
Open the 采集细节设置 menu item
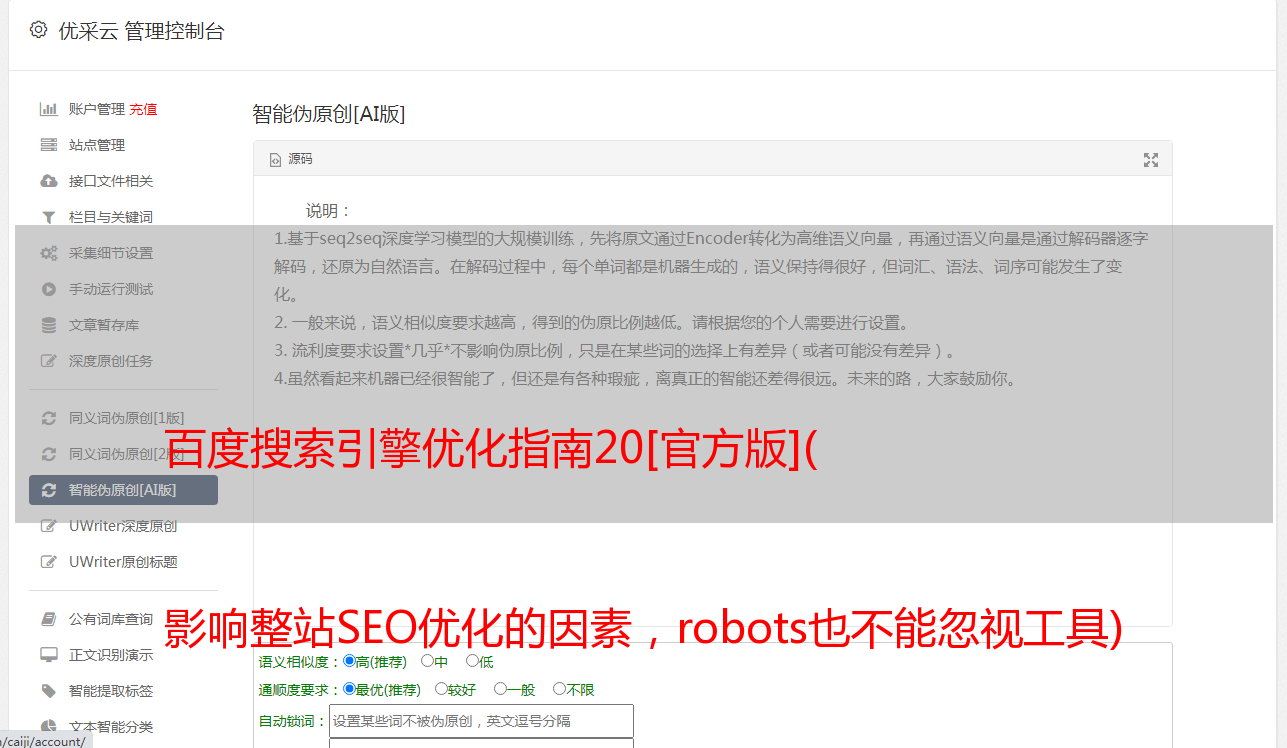(x=111, y=253)
